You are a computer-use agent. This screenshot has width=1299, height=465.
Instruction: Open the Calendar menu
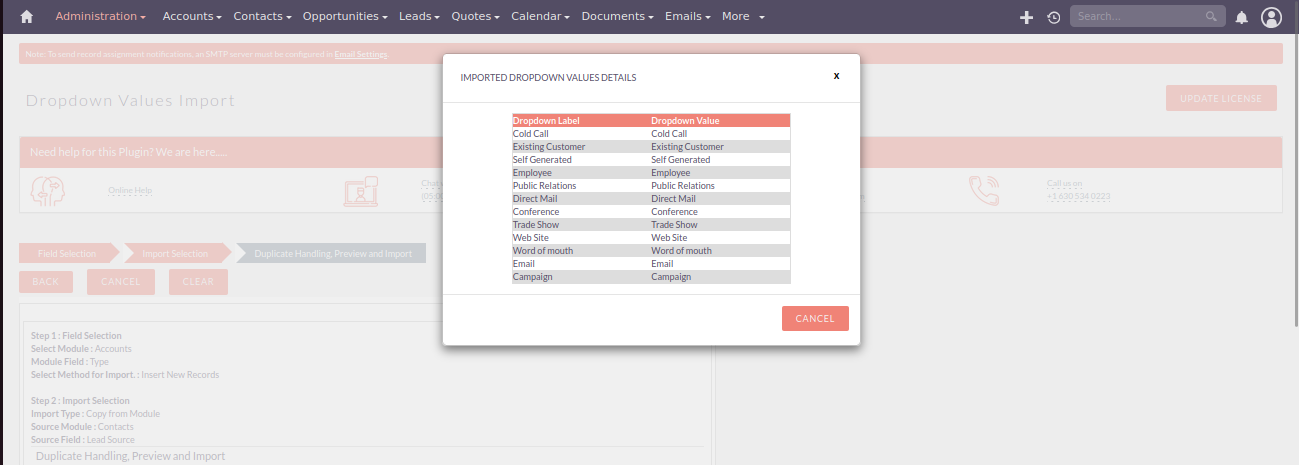pyautogui.click(x=540, y=17)
